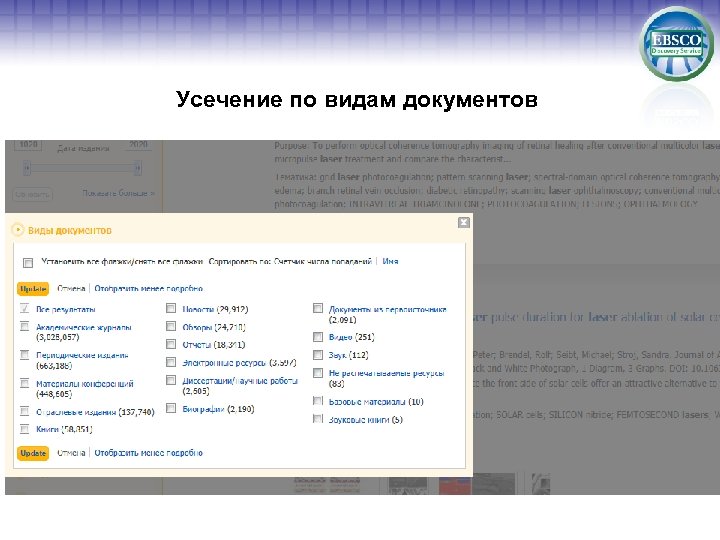Check Не распечатываемые ресурсы checkbox

tap(318, 373)
